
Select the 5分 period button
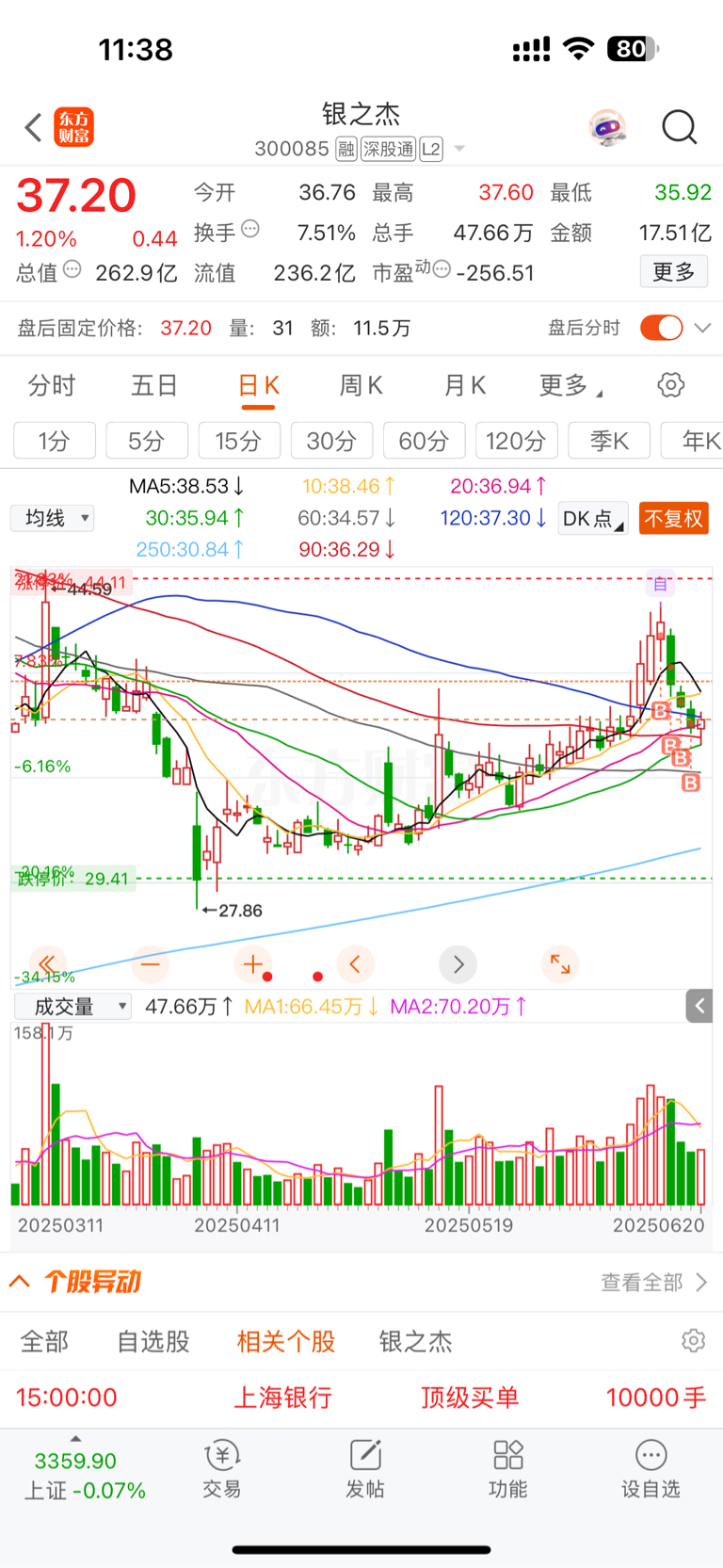(x=147, y=441)
